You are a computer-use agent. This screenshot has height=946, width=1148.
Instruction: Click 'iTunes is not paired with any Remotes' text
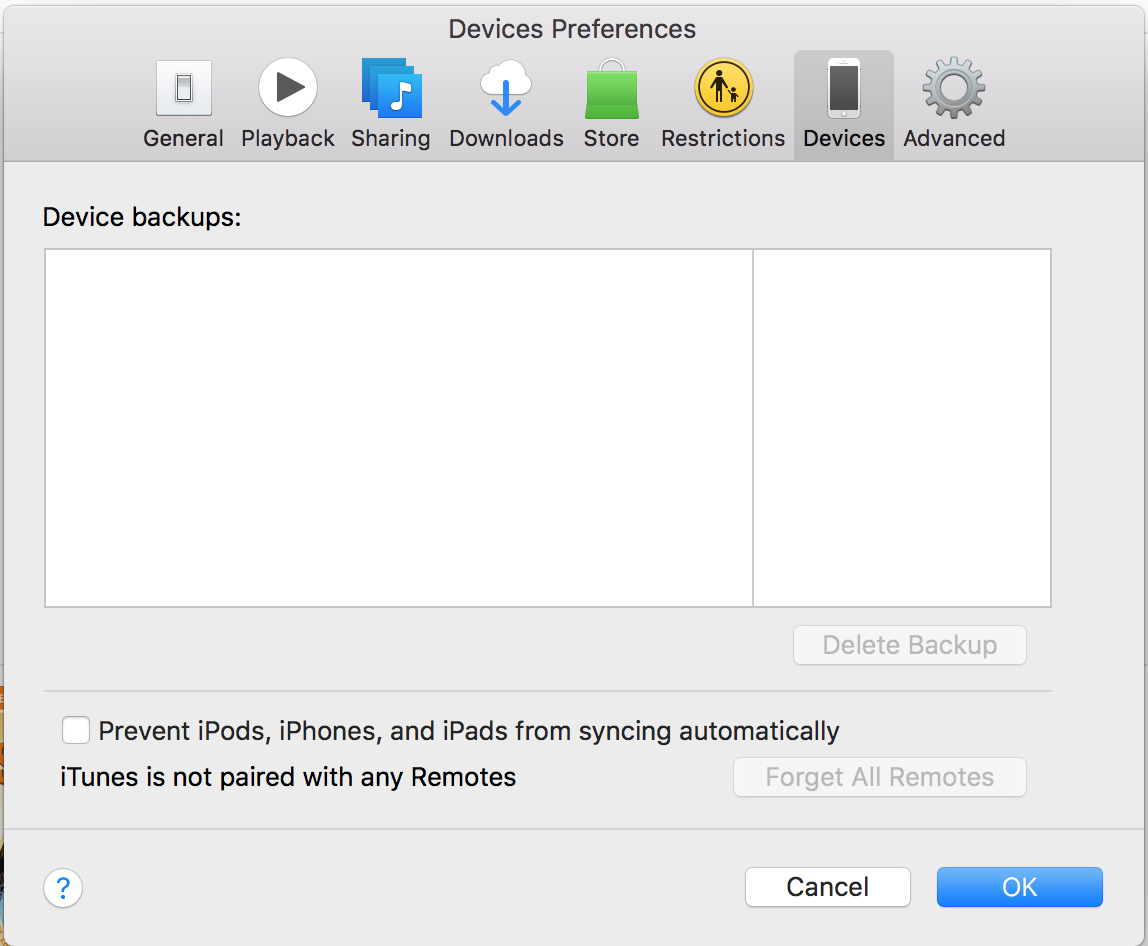click(x=288, y=777)
